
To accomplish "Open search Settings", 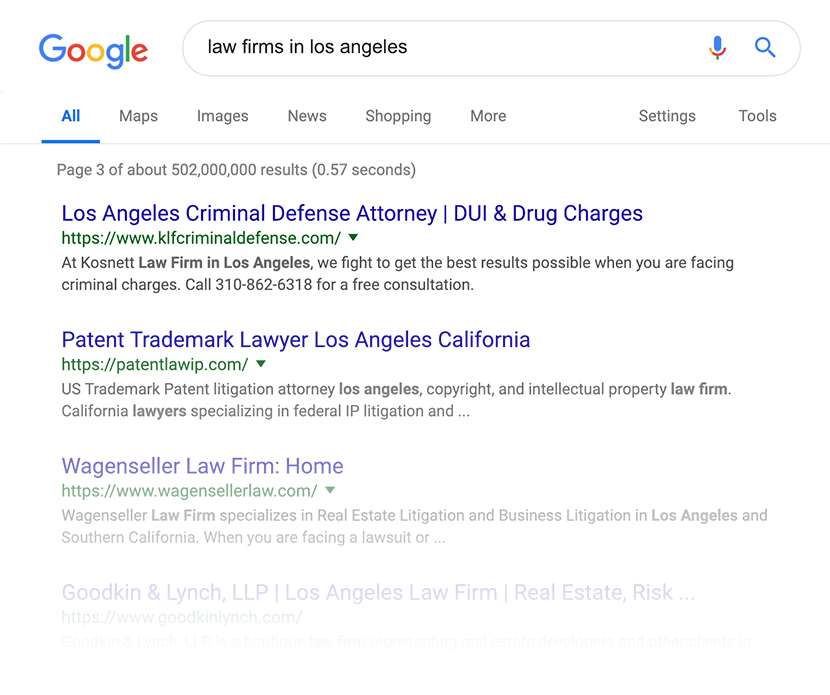I will click(x=667, y=116).
